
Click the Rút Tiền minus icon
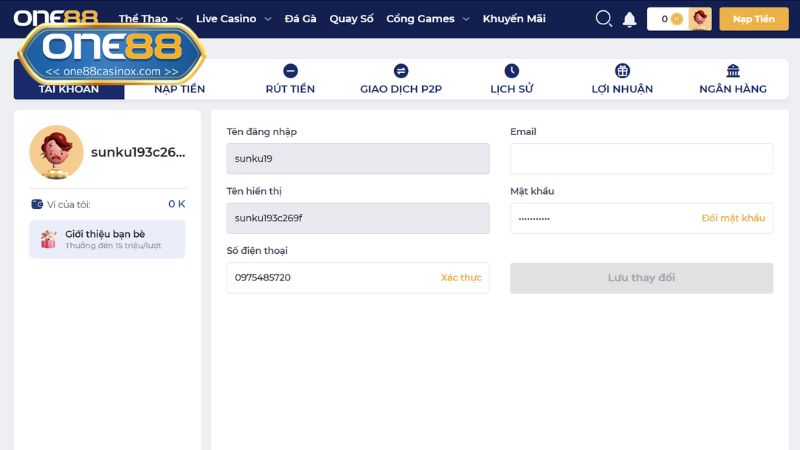[290, 71]
